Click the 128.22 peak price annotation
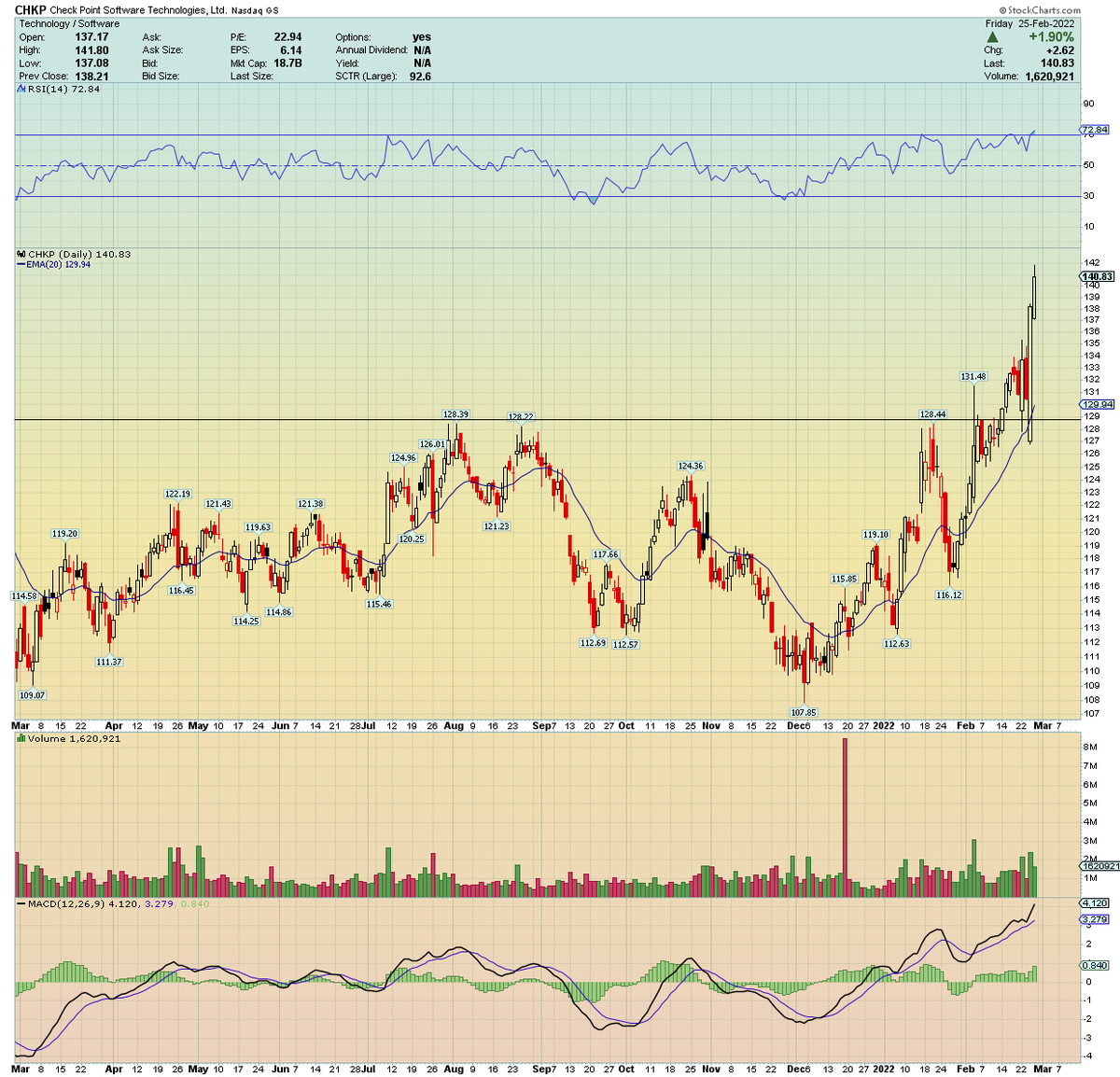The image size is (1120, 1077). click(x=521, y=417)
